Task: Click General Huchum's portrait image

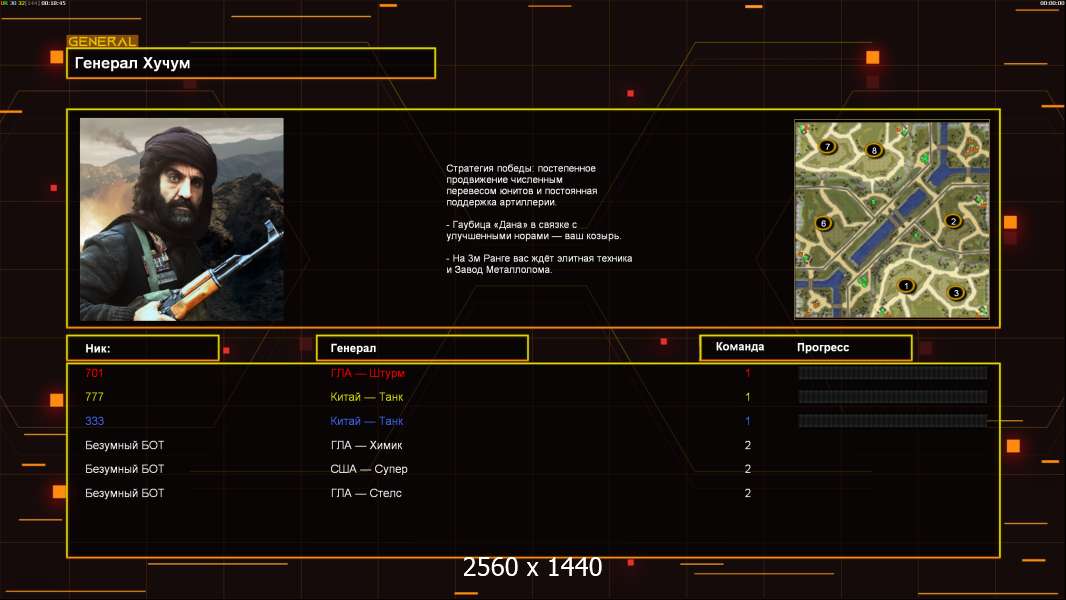Action: coord(182,219)
